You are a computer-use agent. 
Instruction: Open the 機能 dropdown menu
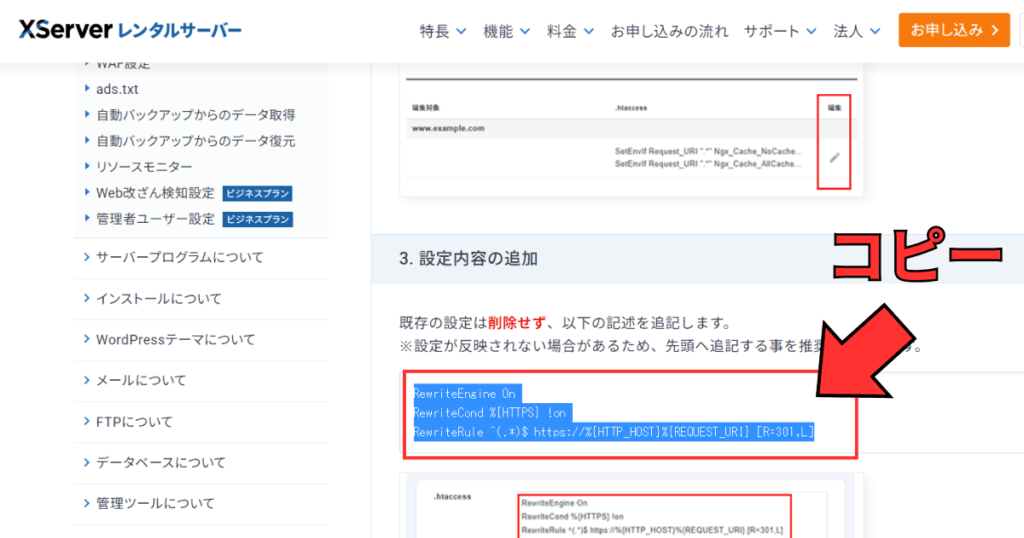(506, 31)
